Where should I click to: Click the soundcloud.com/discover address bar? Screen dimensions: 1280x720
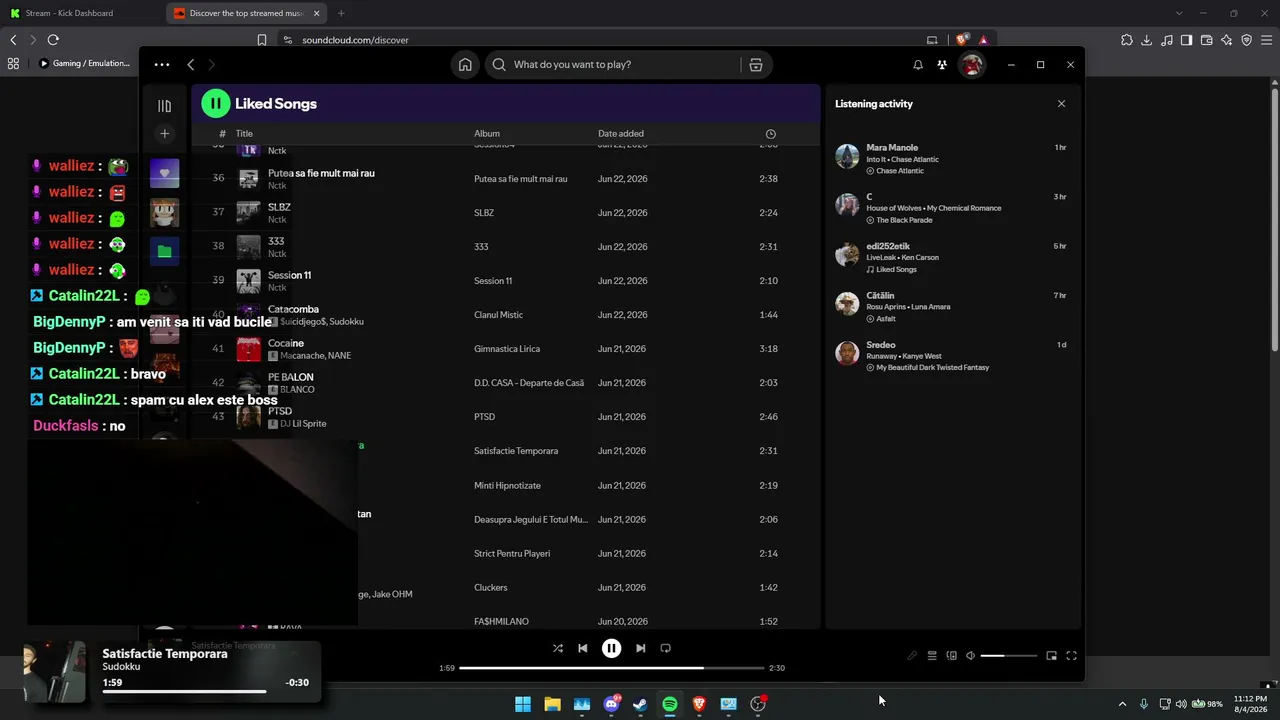[355, 40]
